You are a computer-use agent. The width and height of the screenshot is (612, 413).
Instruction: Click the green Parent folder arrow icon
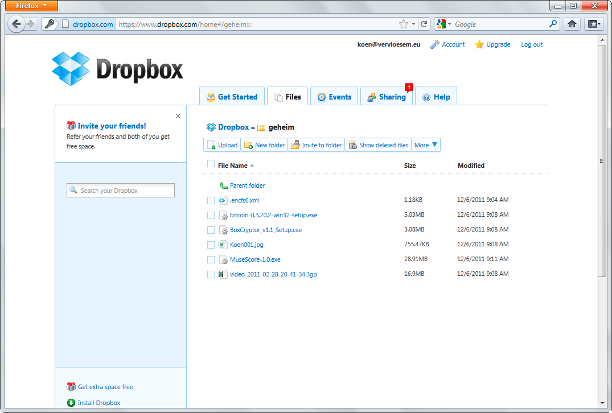click(224, 185)
